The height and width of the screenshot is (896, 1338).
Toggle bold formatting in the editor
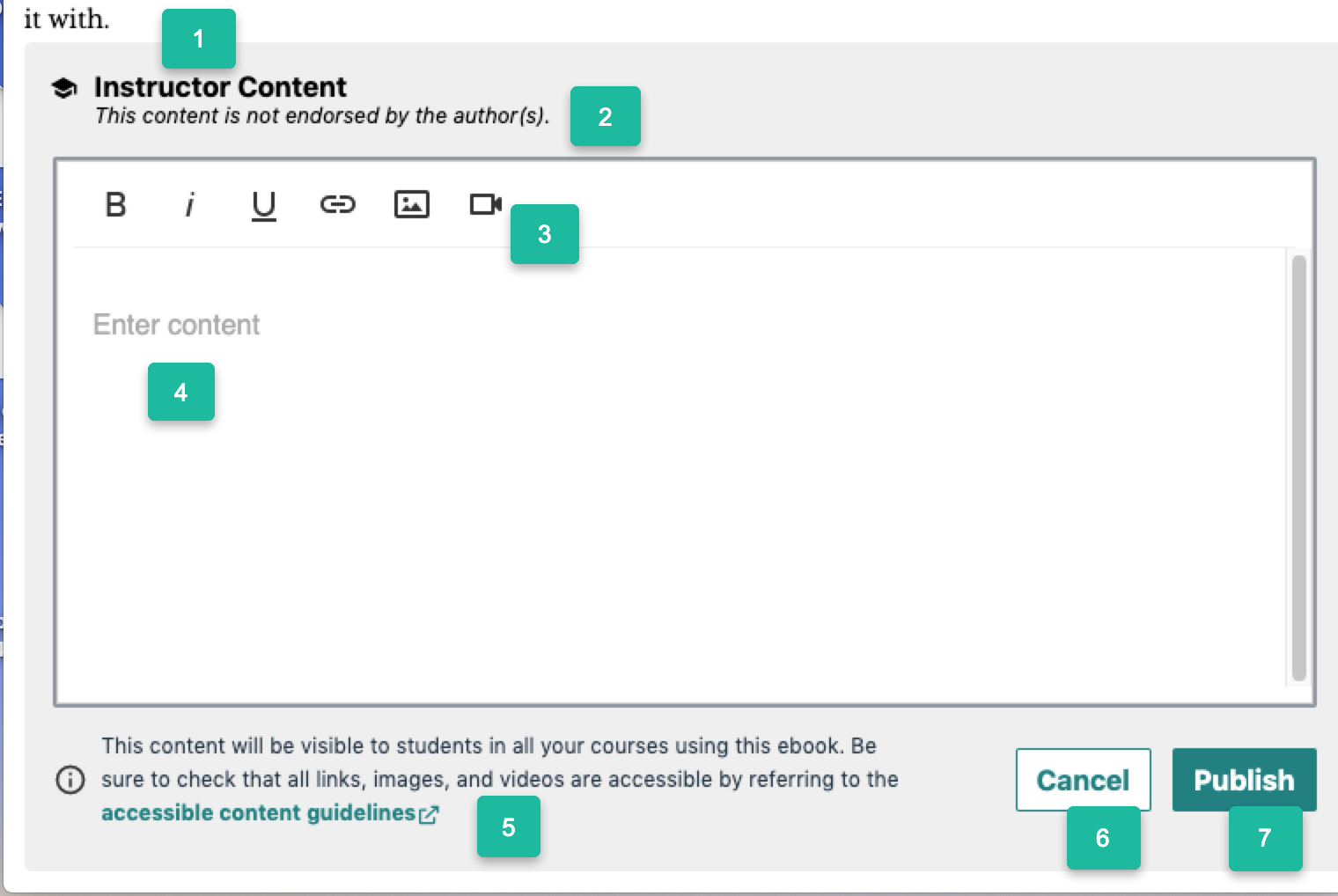(115, 204)
